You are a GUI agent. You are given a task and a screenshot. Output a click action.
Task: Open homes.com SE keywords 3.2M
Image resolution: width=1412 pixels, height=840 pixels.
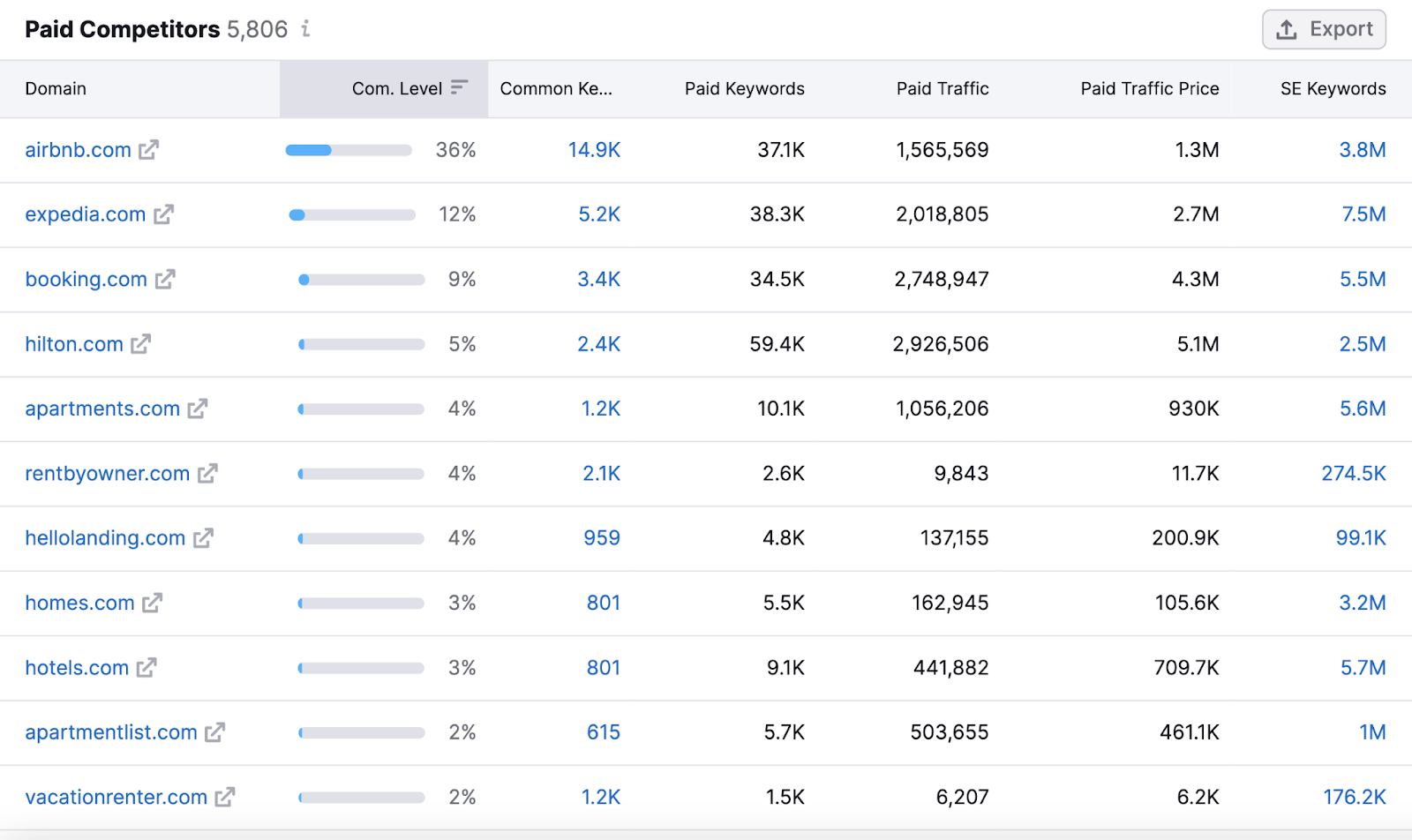(1363, 603)
